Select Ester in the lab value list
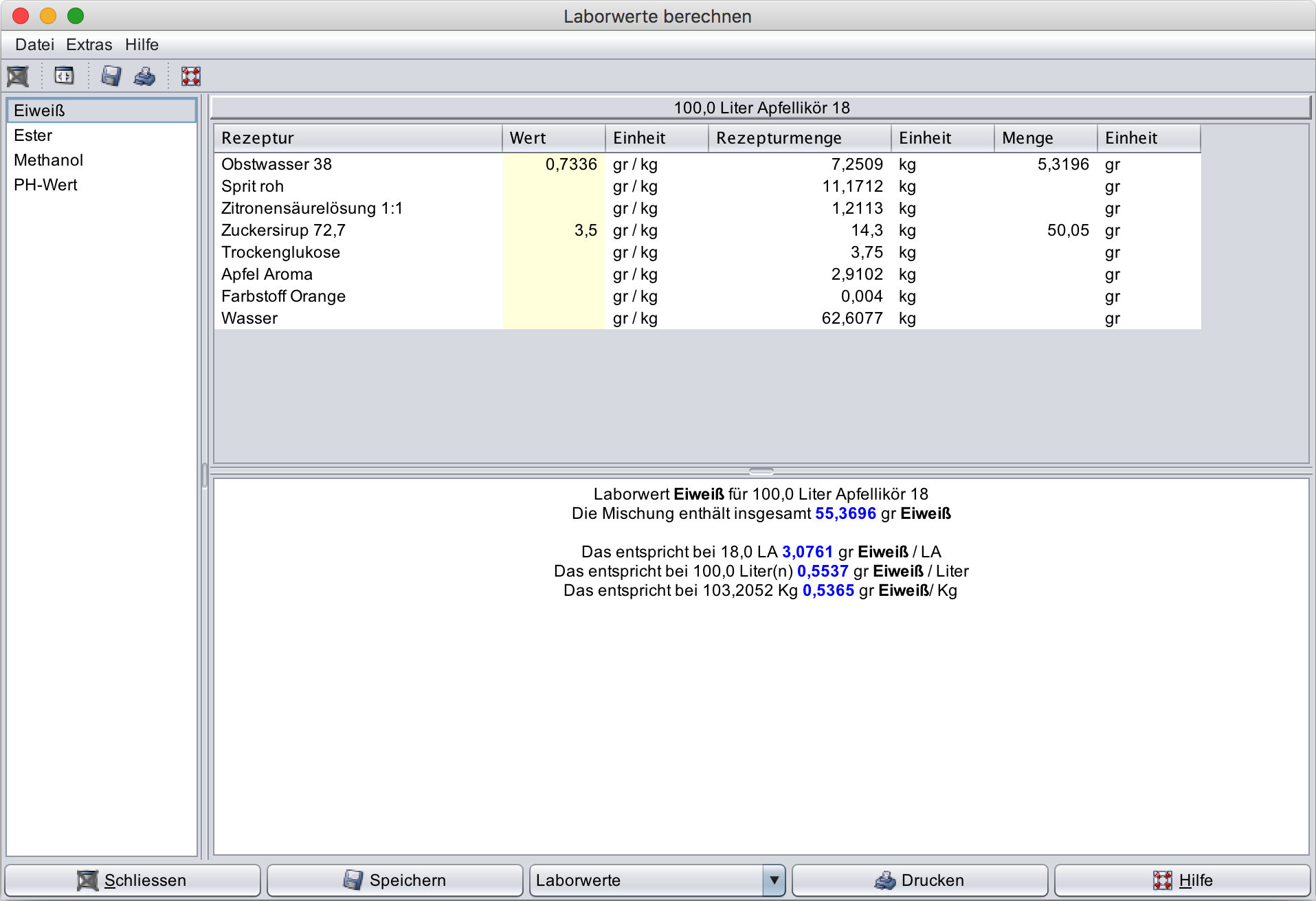 click(33, 135)
